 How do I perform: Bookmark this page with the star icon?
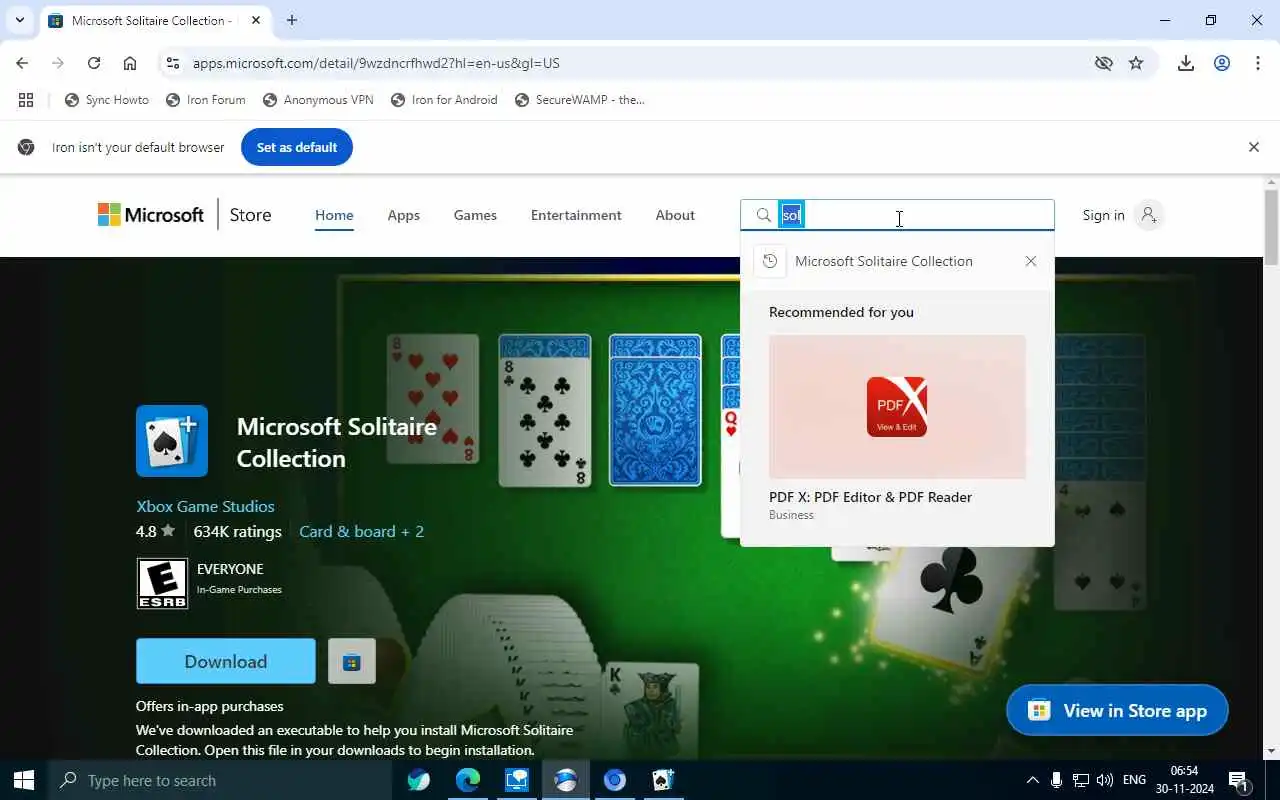tap(1136, 63)
